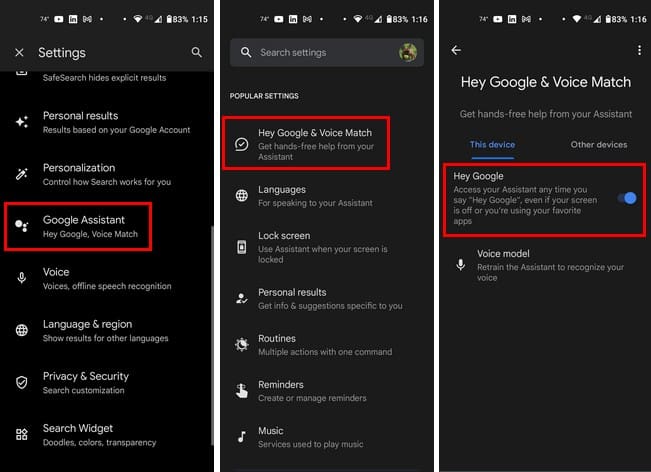
Task: Click the Reminders hand icon
Action: pos(242,391)
